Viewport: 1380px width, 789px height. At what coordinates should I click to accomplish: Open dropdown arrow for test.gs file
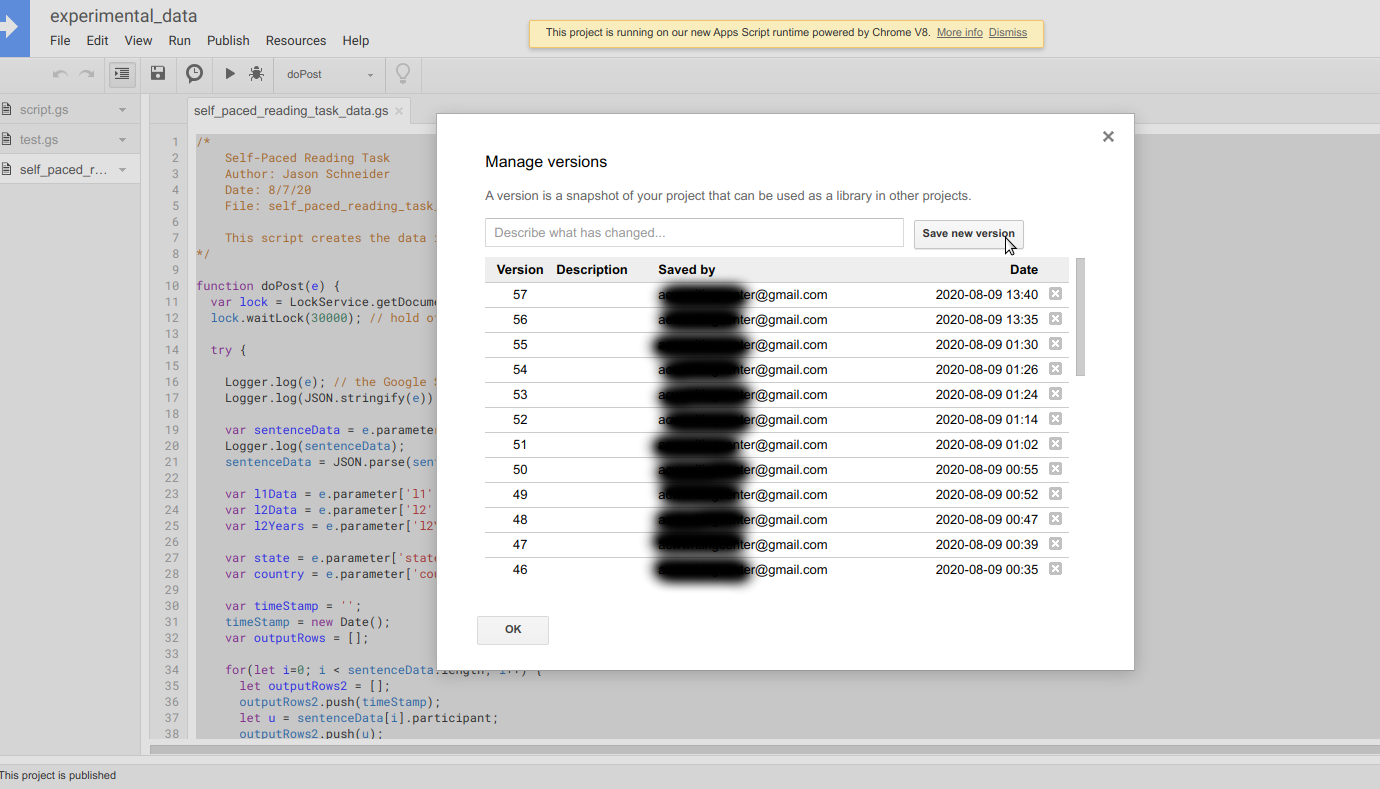[x=122, y=140]
